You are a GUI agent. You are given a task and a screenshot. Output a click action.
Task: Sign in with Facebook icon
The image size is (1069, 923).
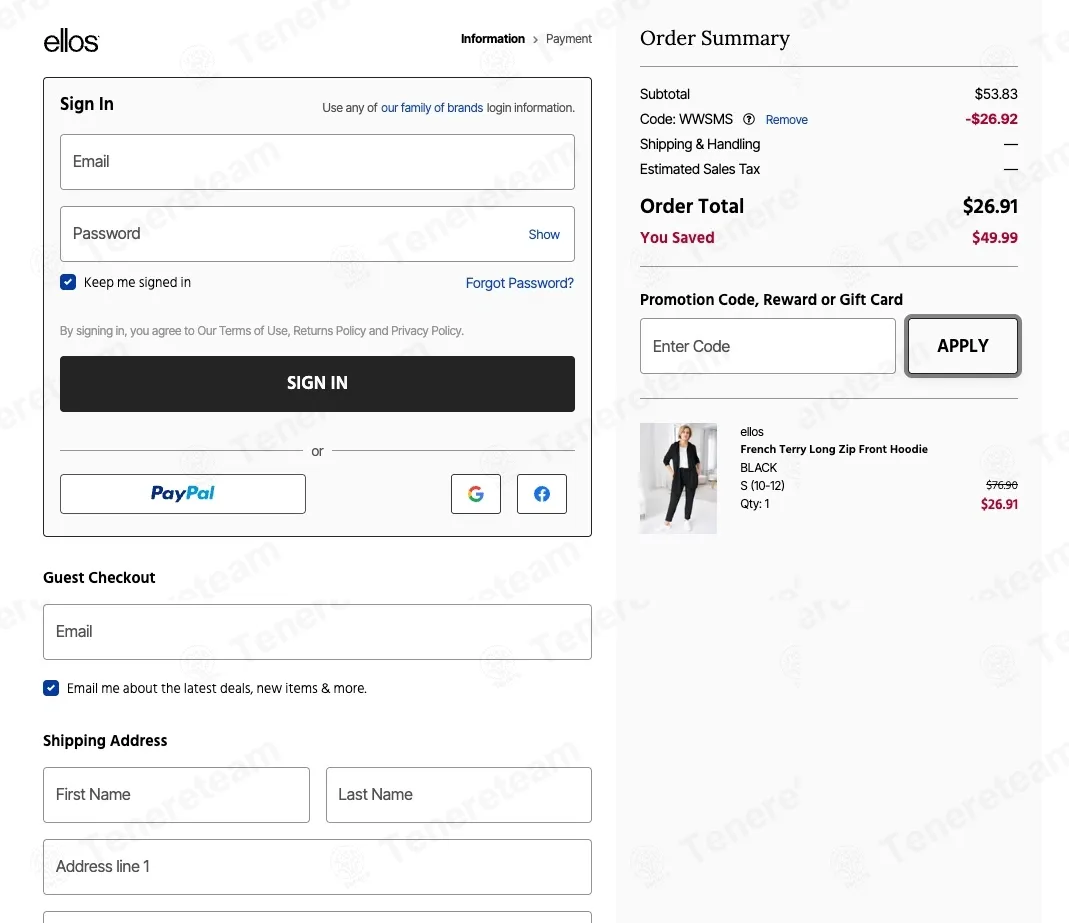click(x=542, y=494)
